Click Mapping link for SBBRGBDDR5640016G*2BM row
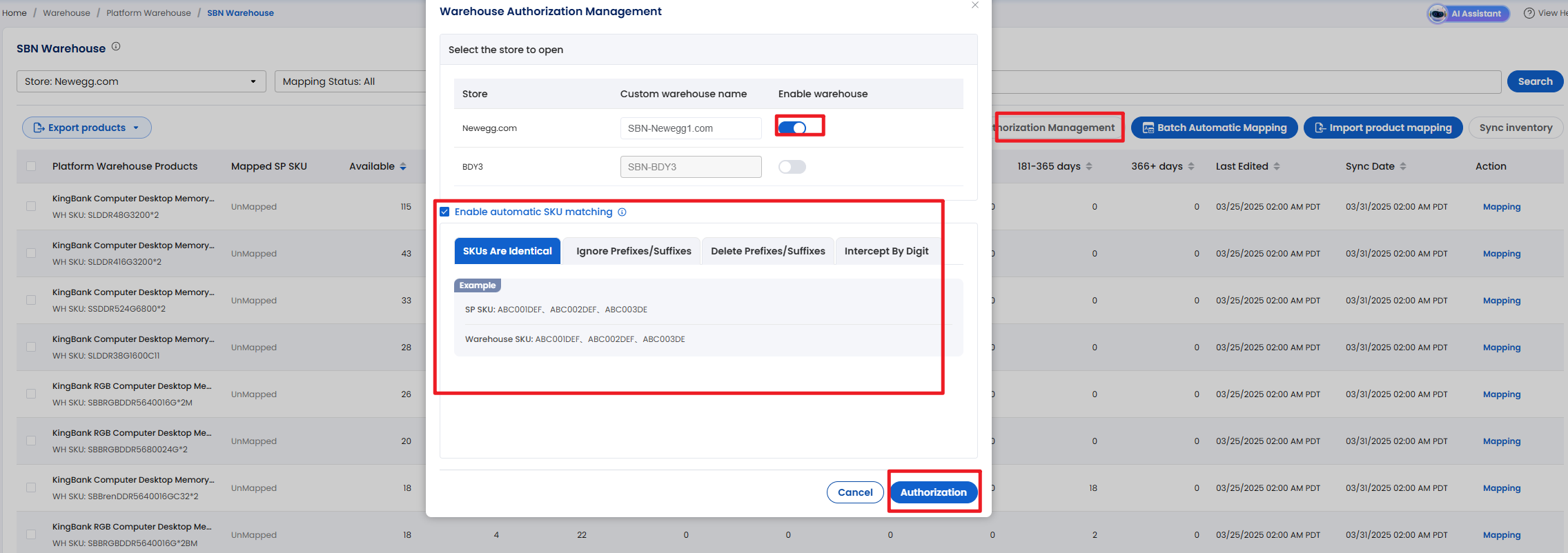Image resolution: width=1568 pixels, height=553 pixels. click(x=1502, y=535)
